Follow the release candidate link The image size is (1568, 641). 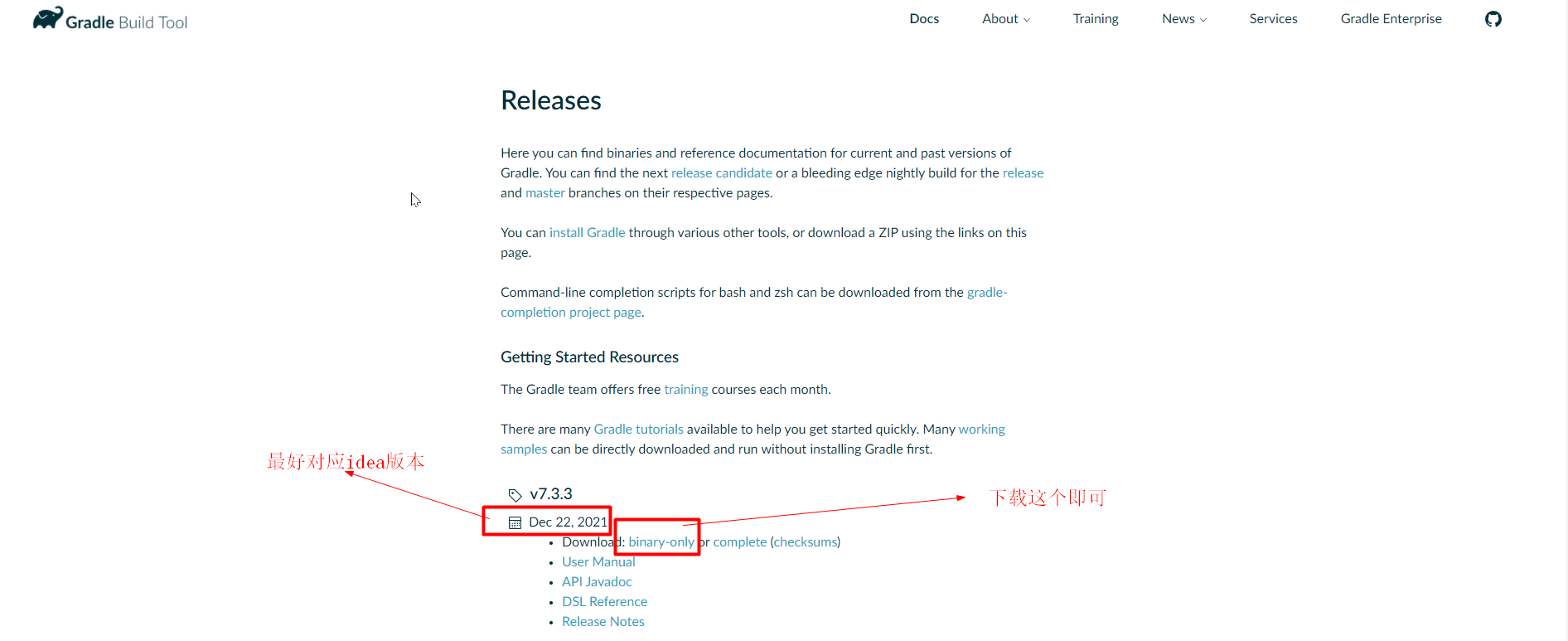(721, 172)
